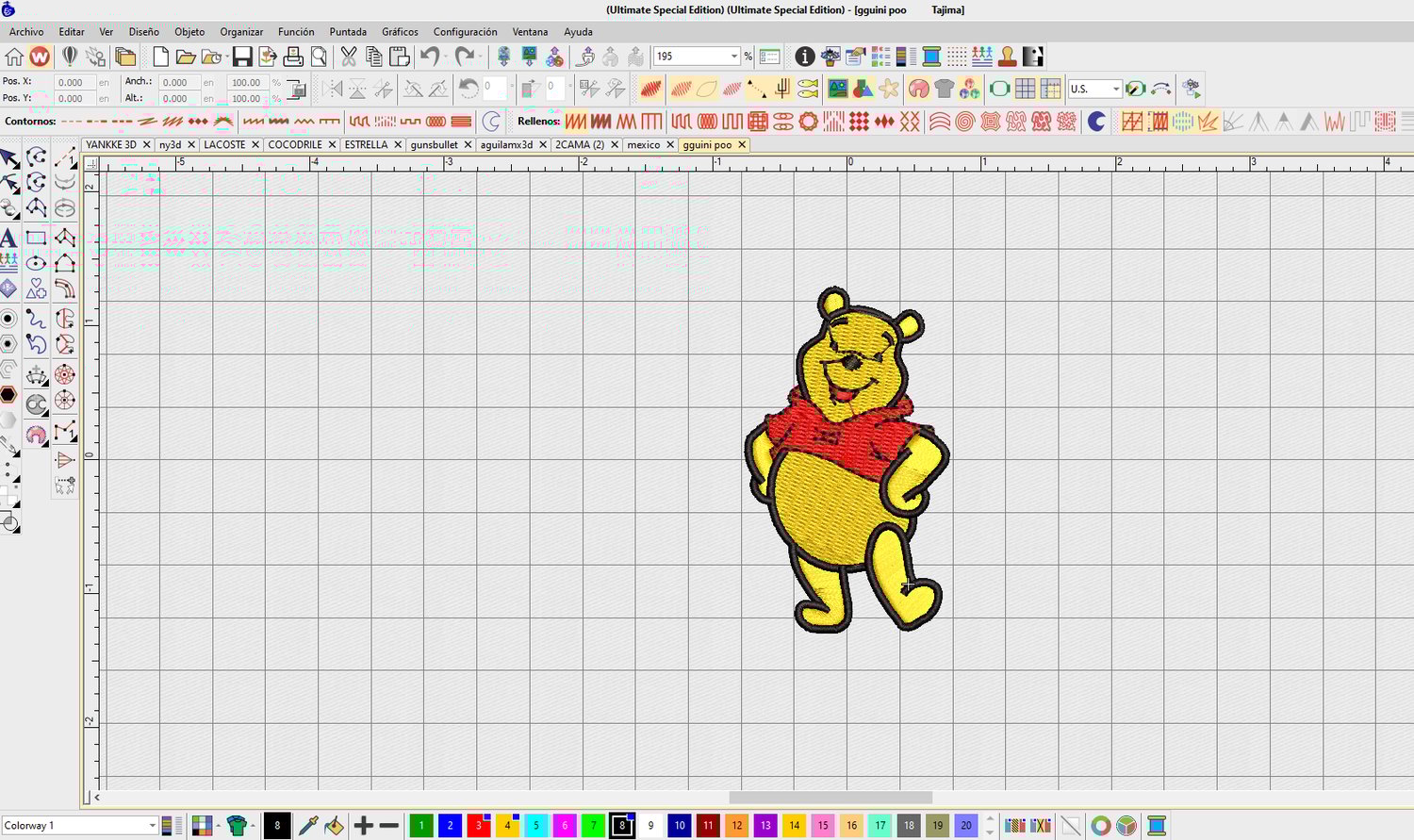Select red color swatch 3
This screenshot has width=1414, height=840.
pyautogui.click(x=479, y=826)
